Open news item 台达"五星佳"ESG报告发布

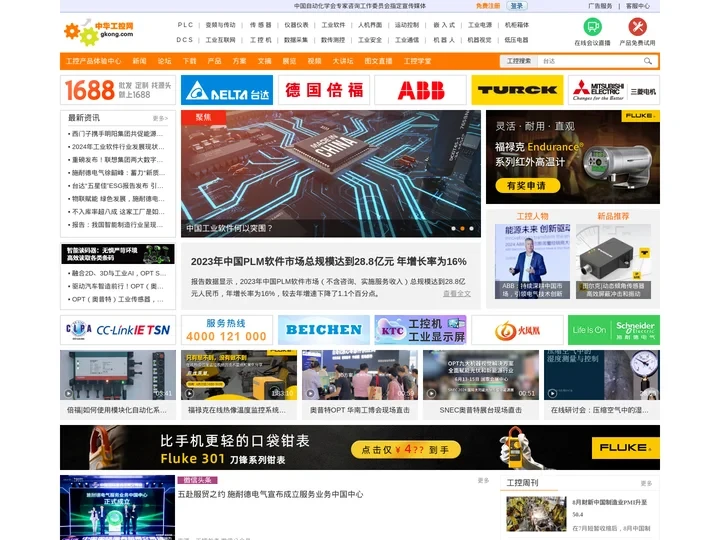pyautogui.click(x=116, y=186)
